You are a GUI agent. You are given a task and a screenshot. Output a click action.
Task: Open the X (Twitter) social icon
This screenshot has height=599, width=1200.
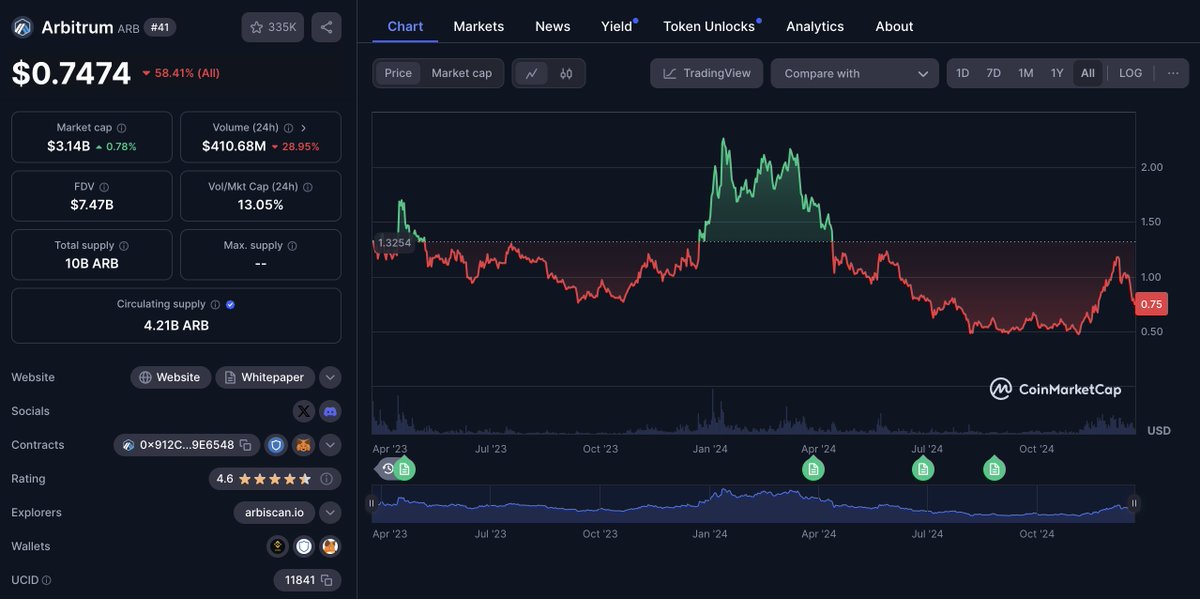[304, 411]
